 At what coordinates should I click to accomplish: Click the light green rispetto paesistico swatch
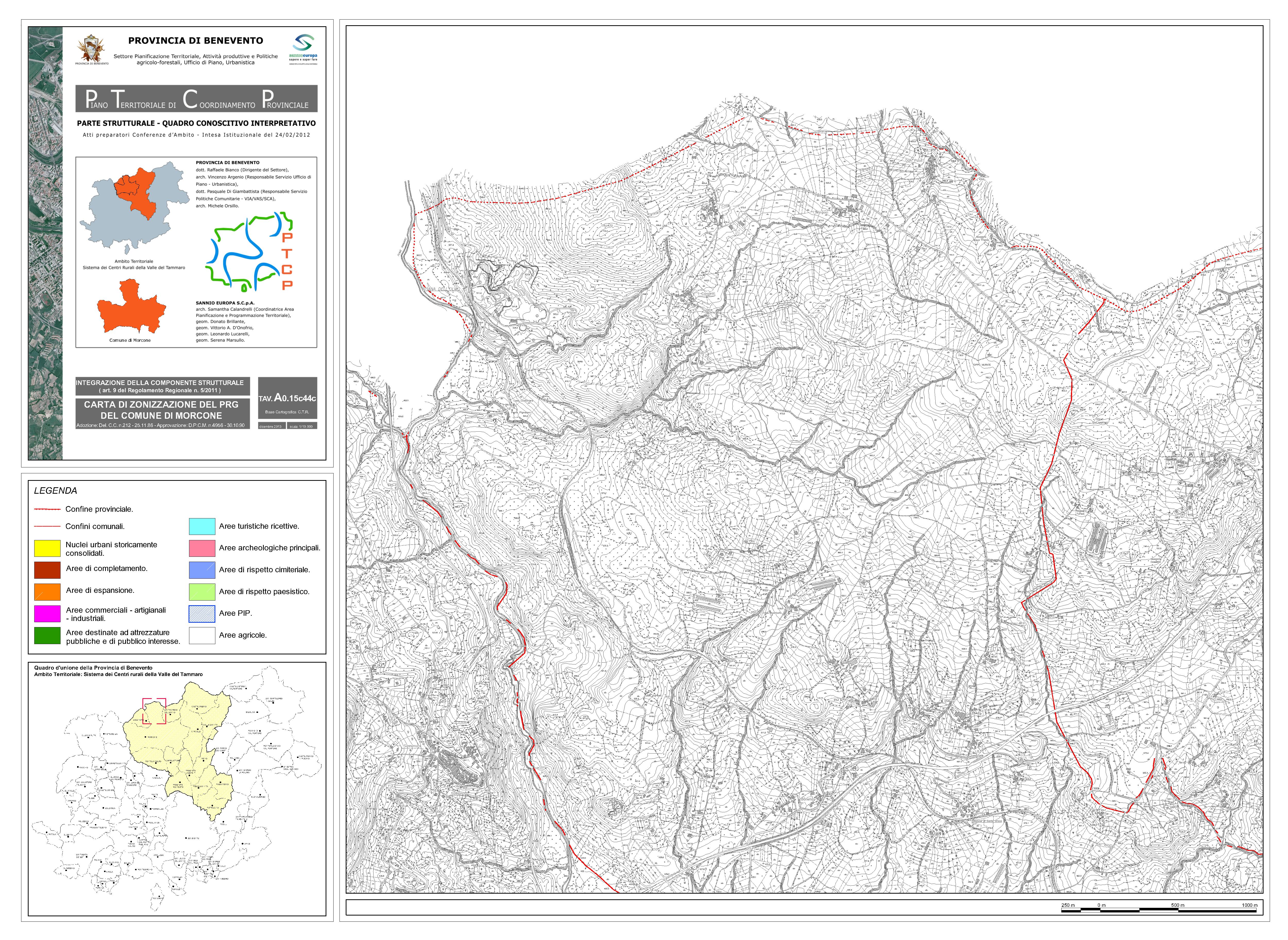(201, 592)
